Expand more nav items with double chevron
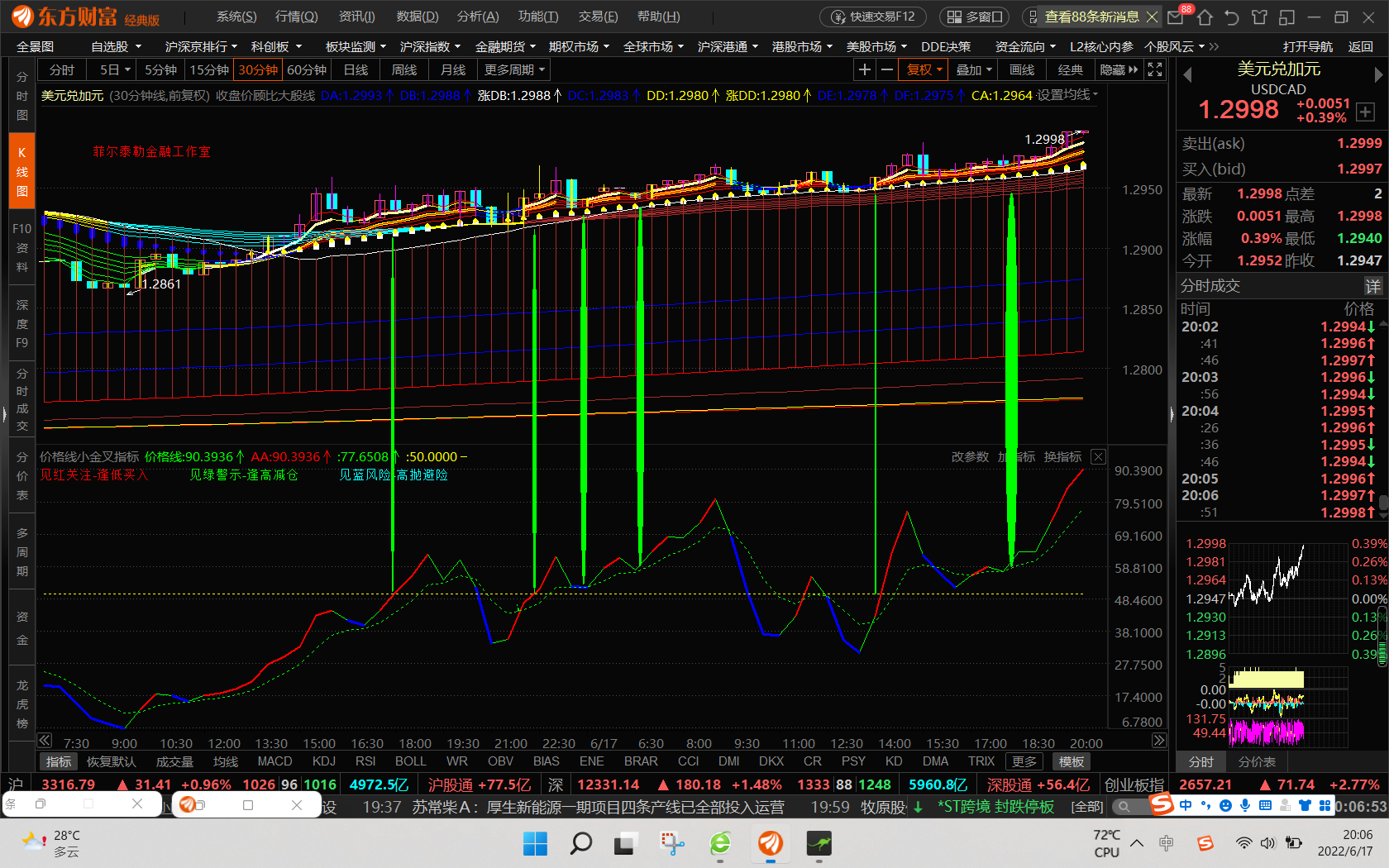Viewport: 1389px width, 868px height. 1213,47
